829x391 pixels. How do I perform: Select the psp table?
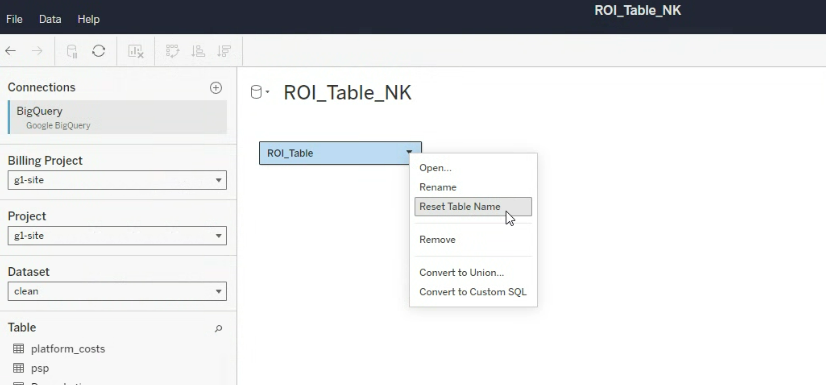coord(40,368)
